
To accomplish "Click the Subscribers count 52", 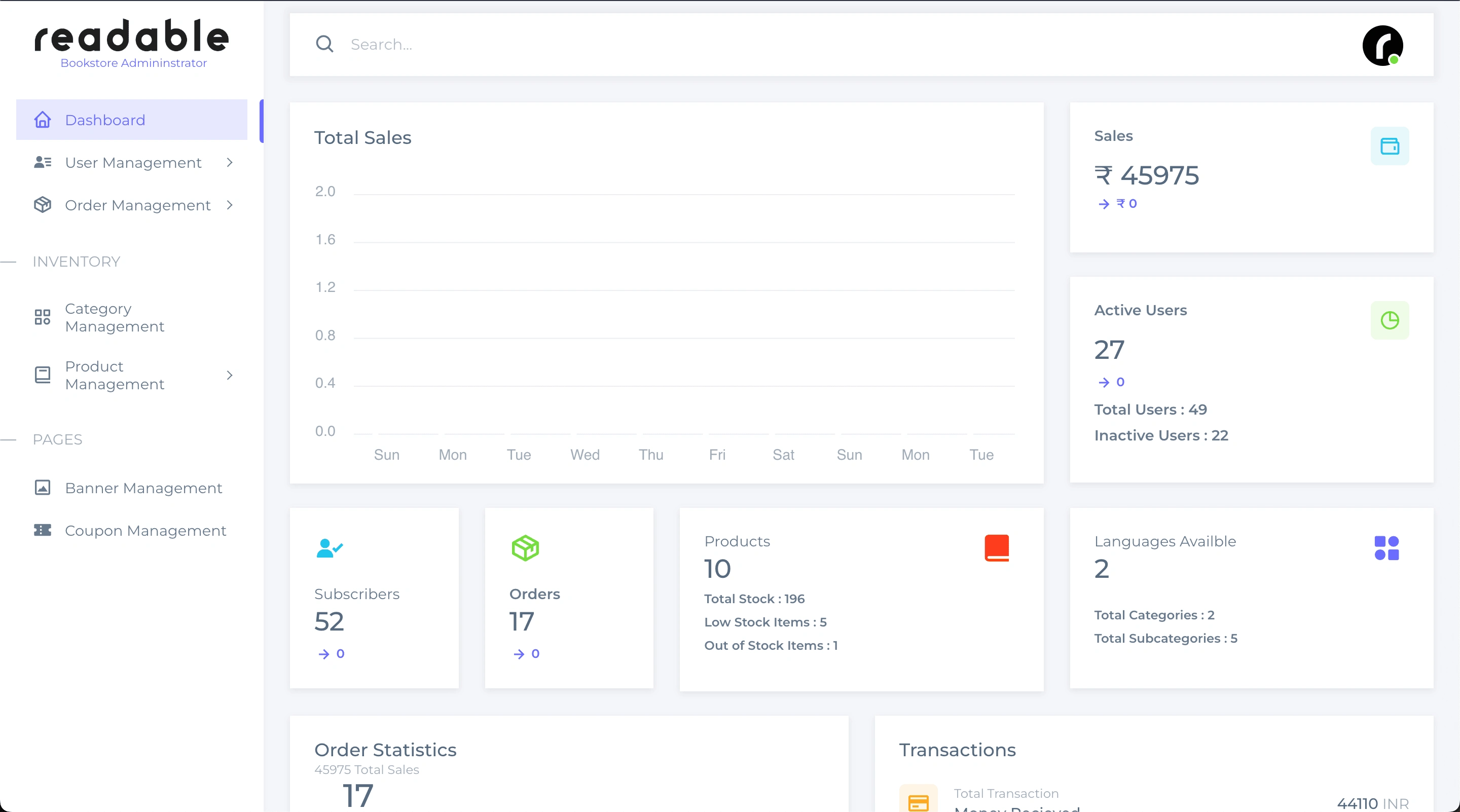I will (x=330, y=621).
